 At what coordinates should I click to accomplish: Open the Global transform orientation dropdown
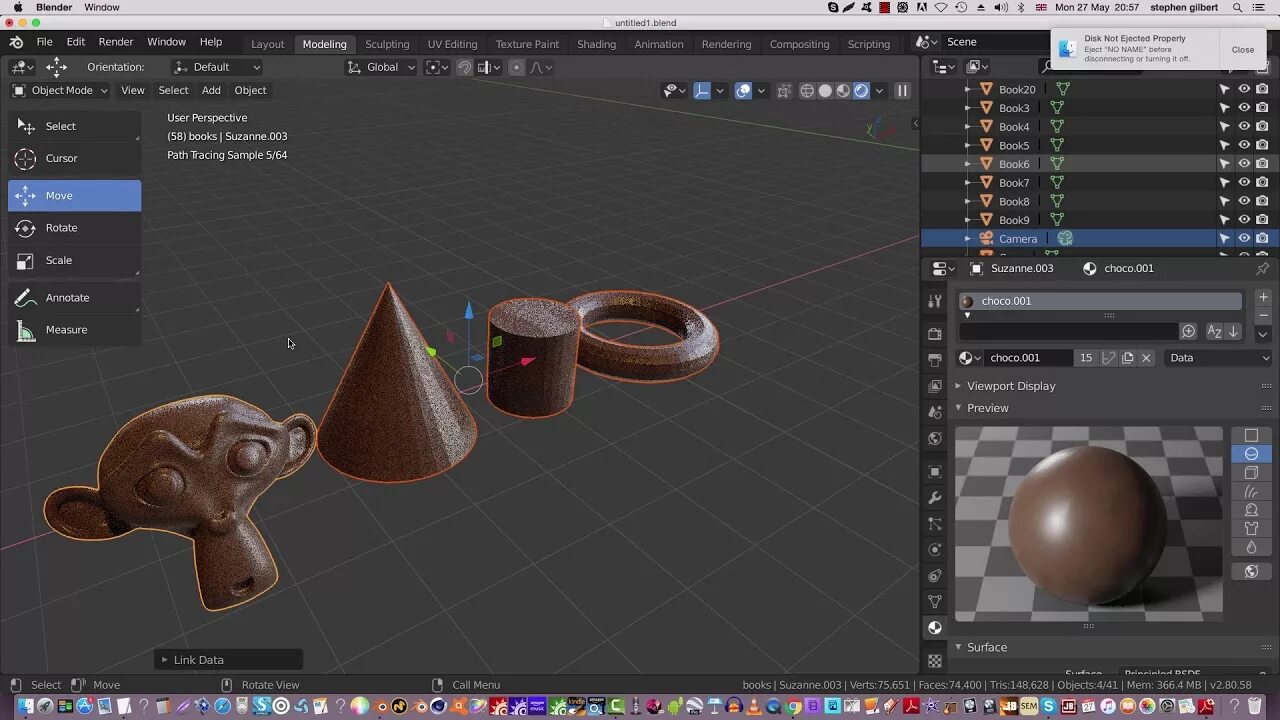(x=381, y=67)
